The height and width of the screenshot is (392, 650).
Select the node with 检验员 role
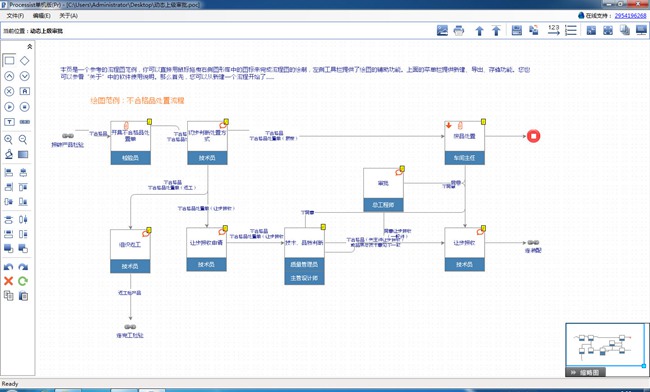pyautogui.click(x=131, y=143)
